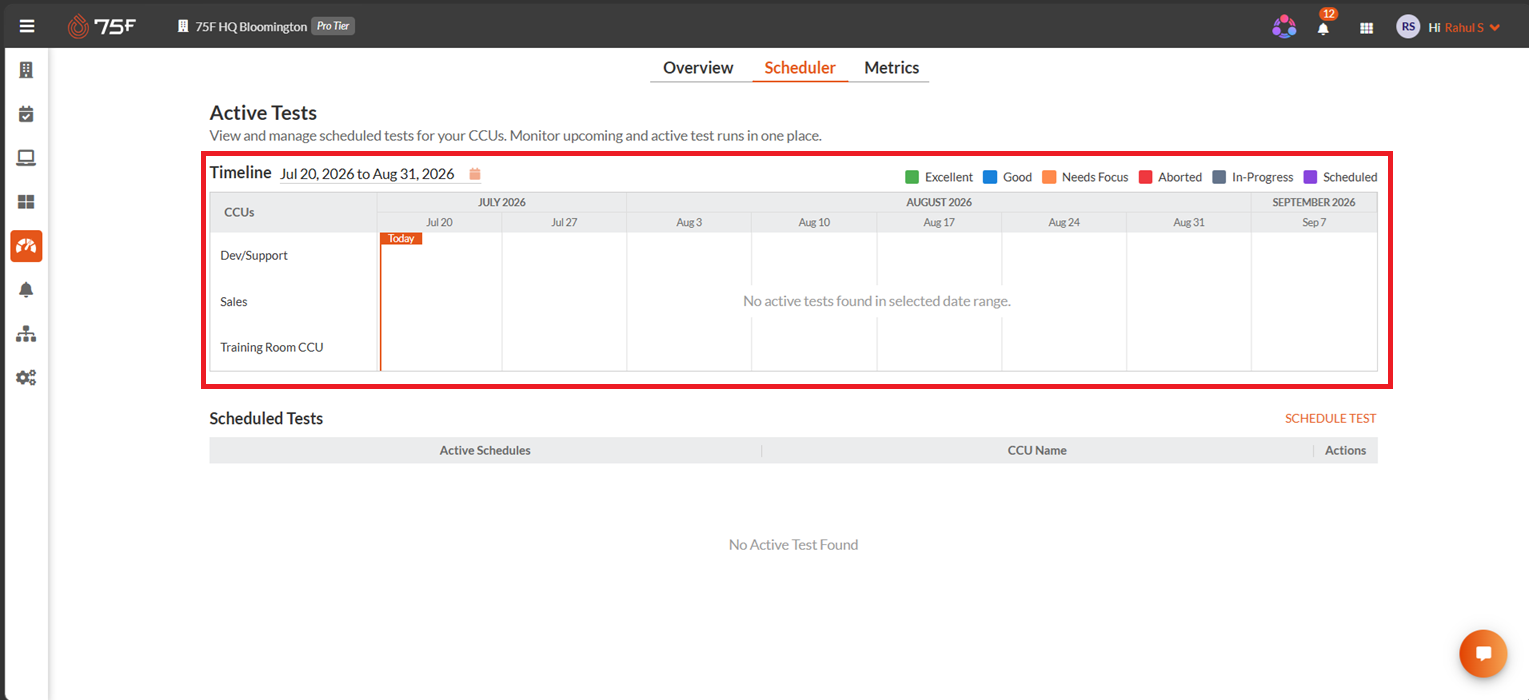1529x700 pixels.
Task: Click the CCUs column header
Action: coord(293,212)
